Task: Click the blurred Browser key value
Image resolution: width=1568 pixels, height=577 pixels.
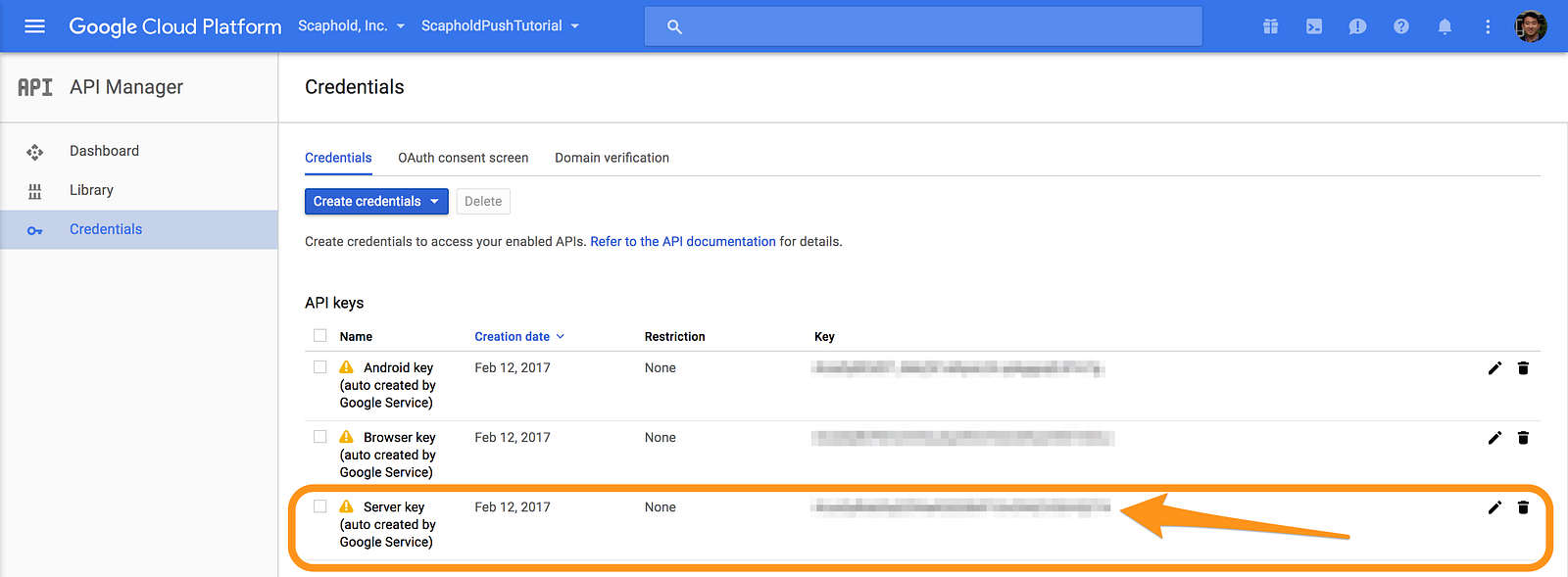Action: 963,437
